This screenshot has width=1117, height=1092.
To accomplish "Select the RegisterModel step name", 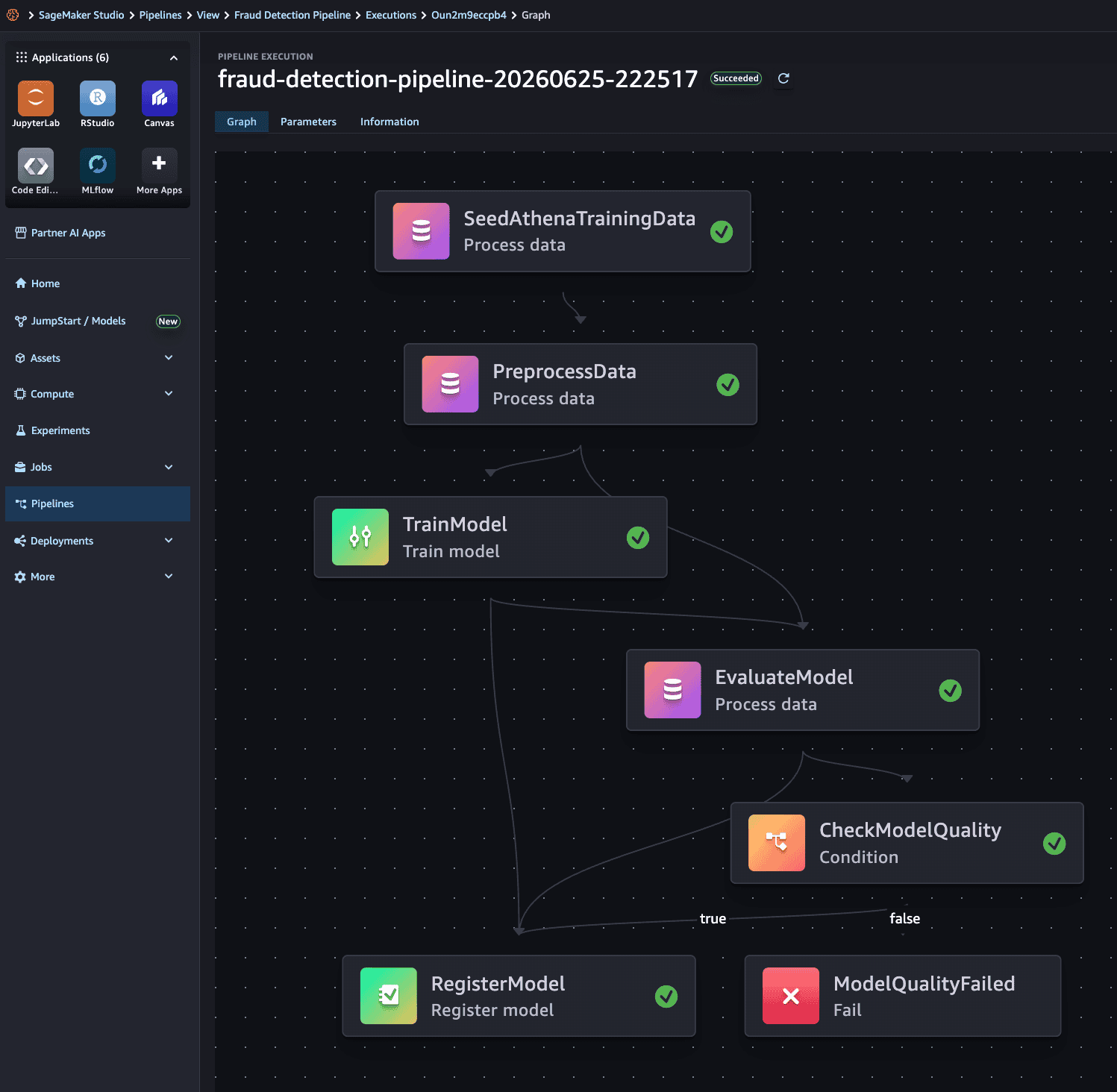I will tap(498, 984).
